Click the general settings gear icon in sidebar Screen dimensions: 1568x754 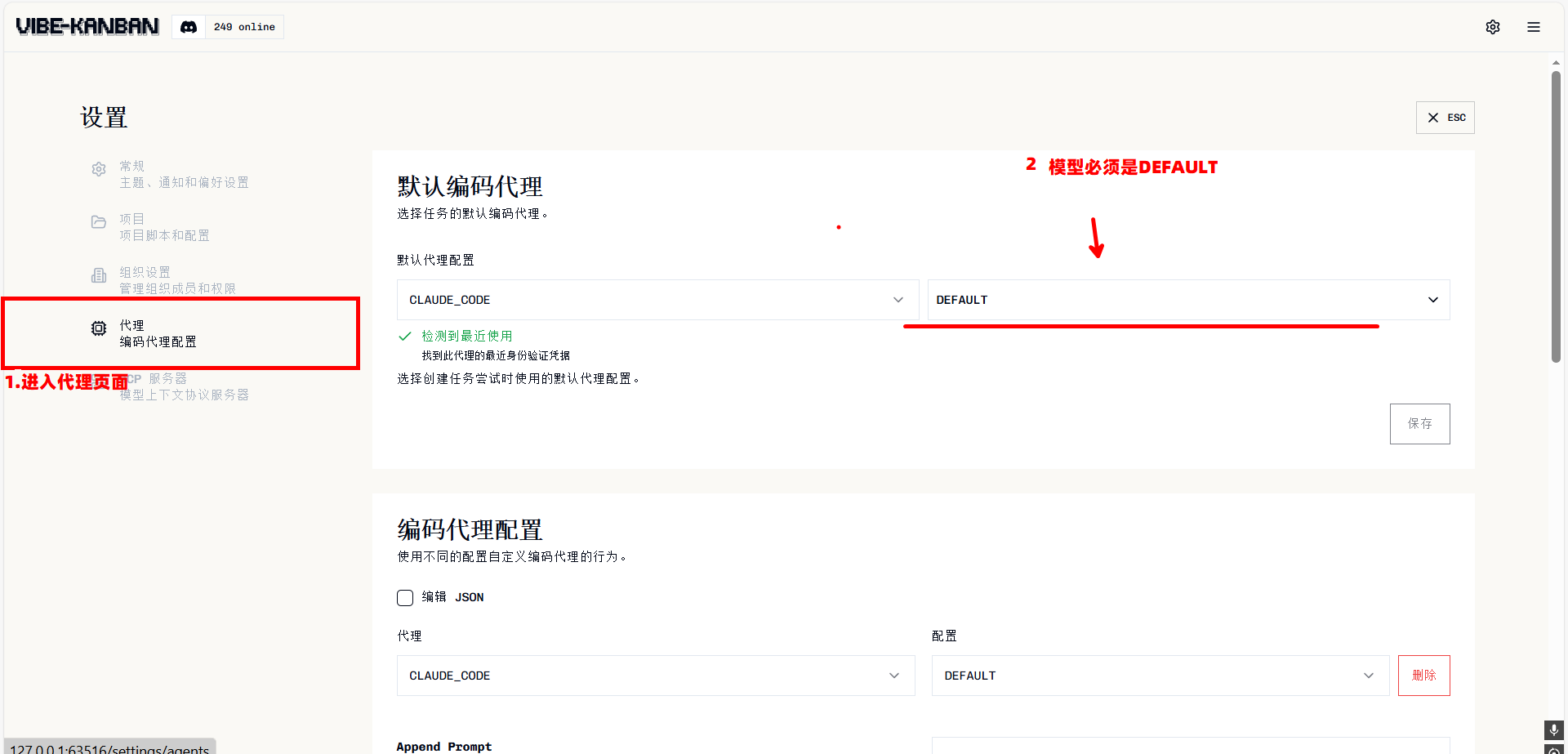click(x=99, y=169)
